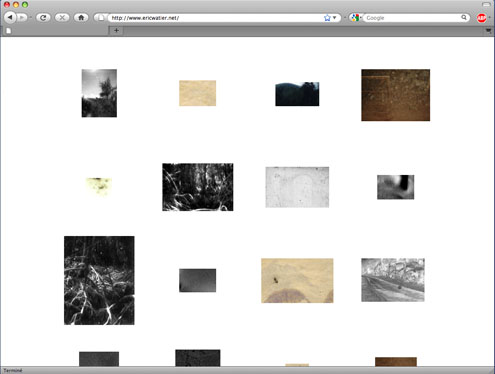Open the near-black thumbnail second in the last row

click(x=197, y=358)
